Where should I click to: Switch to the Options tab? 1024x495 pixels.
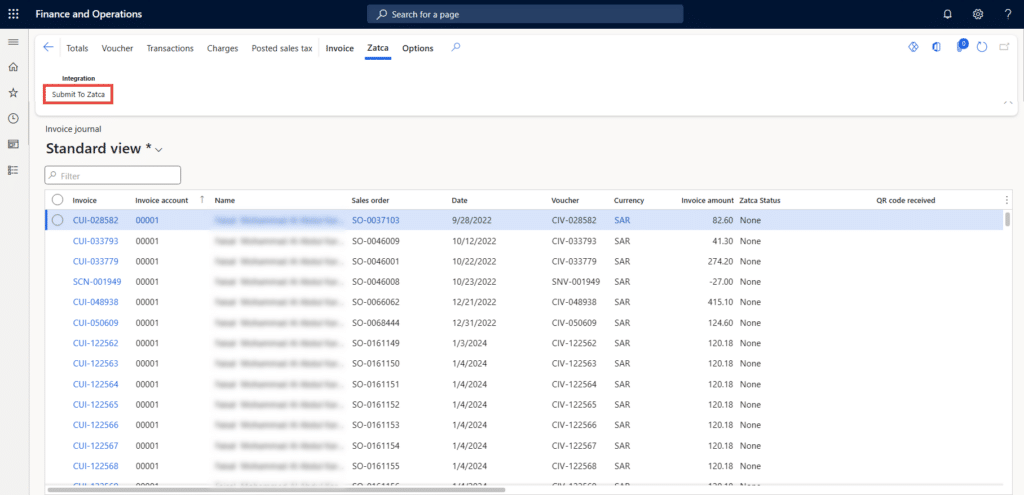418,48
